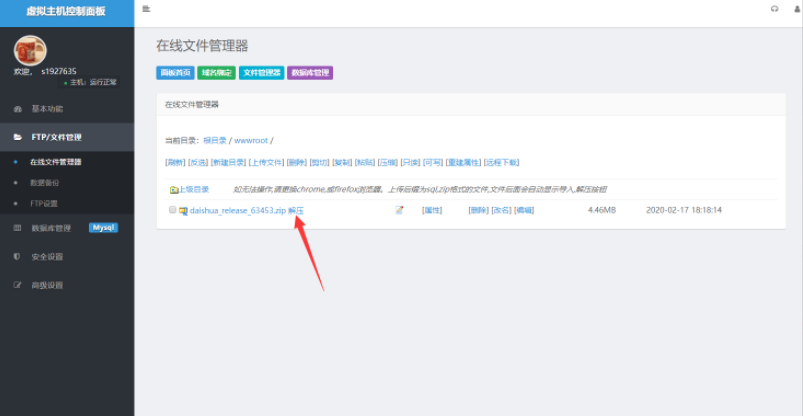Screen dimensions: 803x416
Task: Click the [粘贴] paste link
Action: tap(365, 162)
